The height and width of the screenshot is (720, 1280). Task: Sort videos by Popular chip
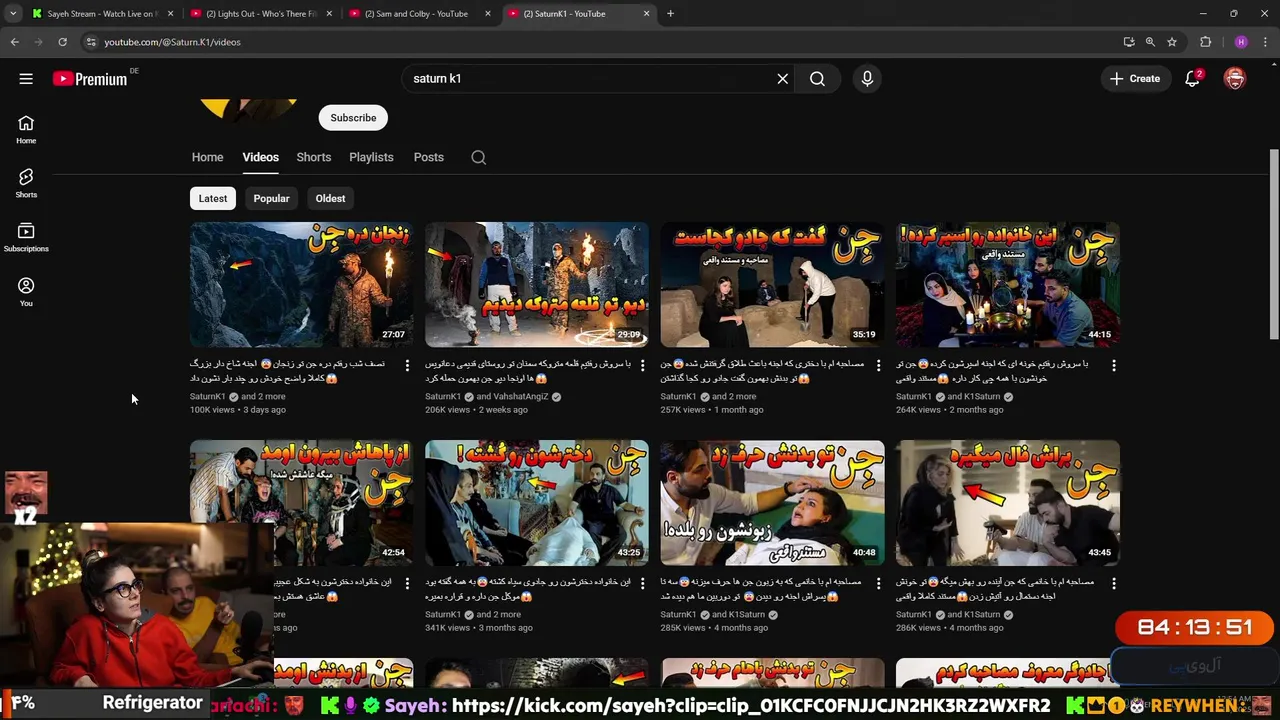pyautogui.click(x=271, y=198)
